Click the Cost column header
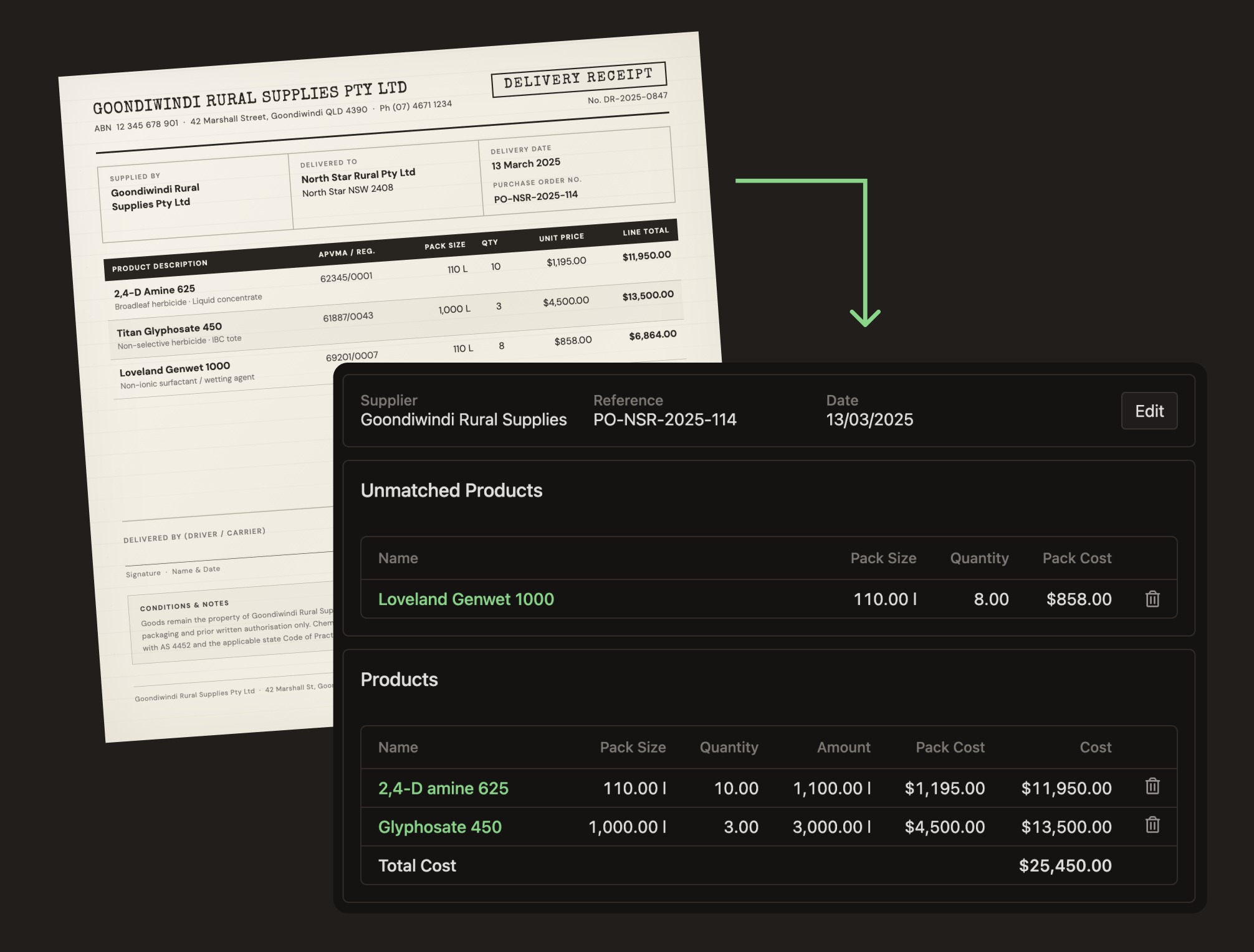The height and width of the screenshot is (952, 1254). 1095,747
